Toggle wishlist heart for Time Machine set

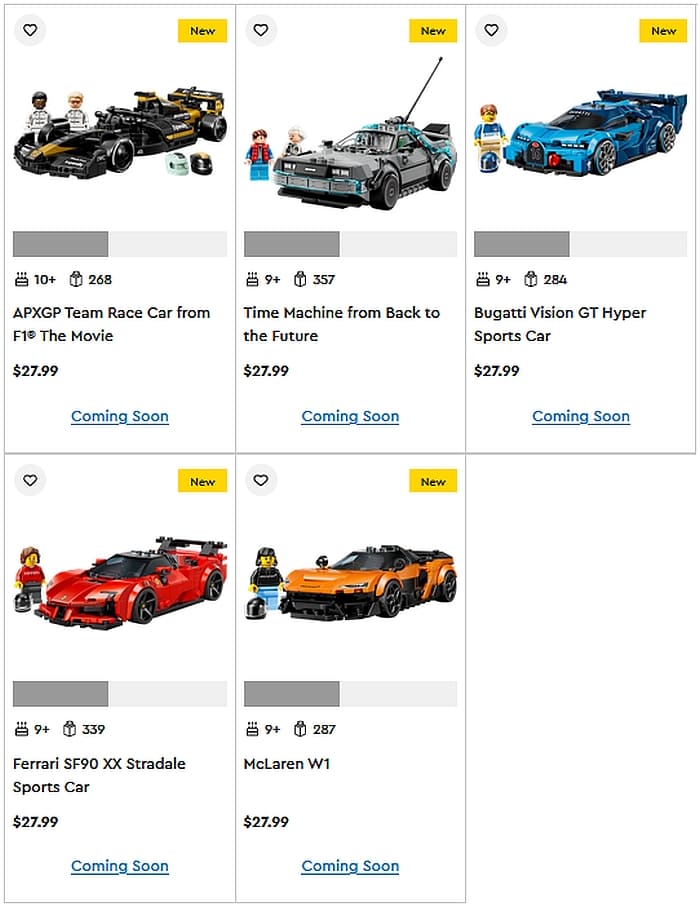coord(261,30)
